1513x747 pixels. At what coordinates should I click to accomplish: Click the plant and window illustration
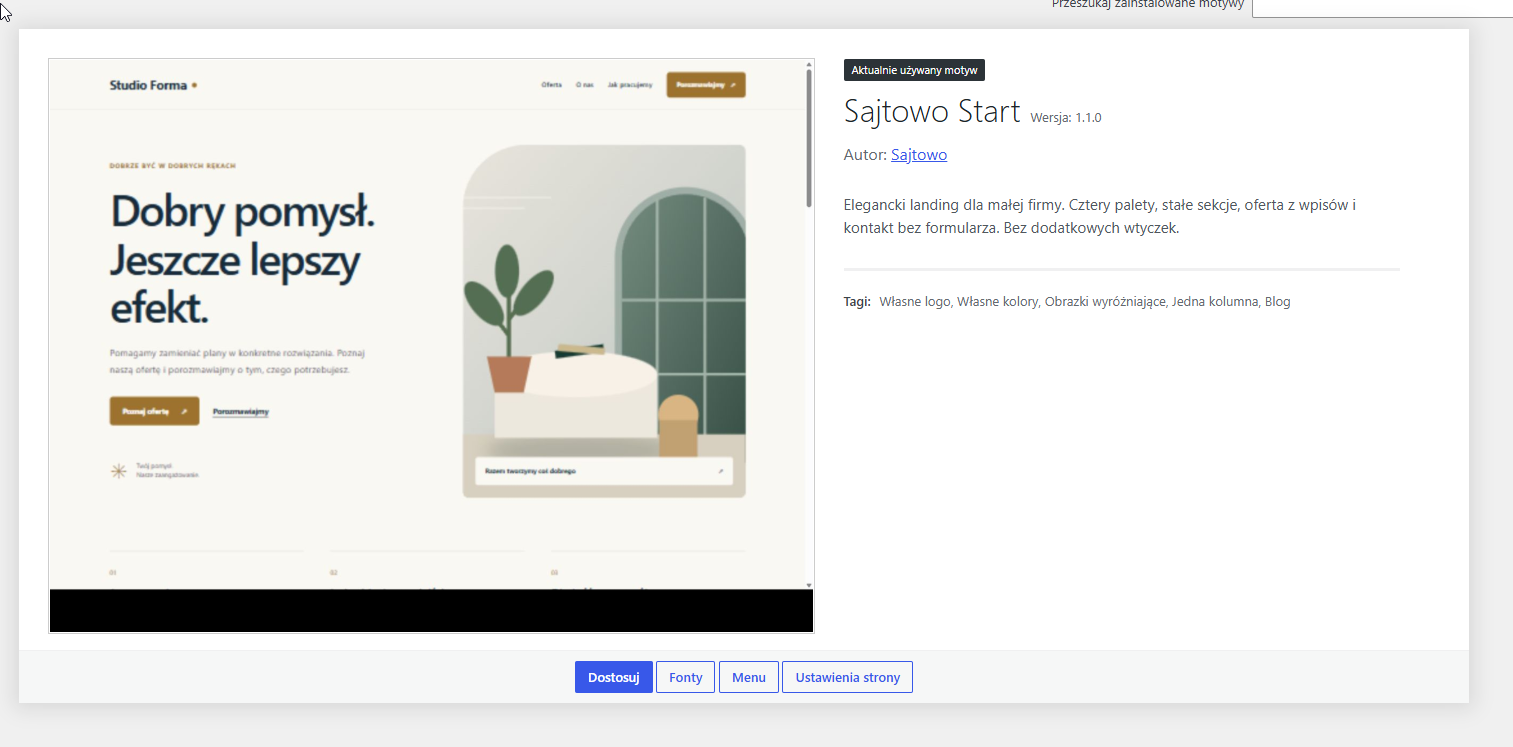pos(604,321)
